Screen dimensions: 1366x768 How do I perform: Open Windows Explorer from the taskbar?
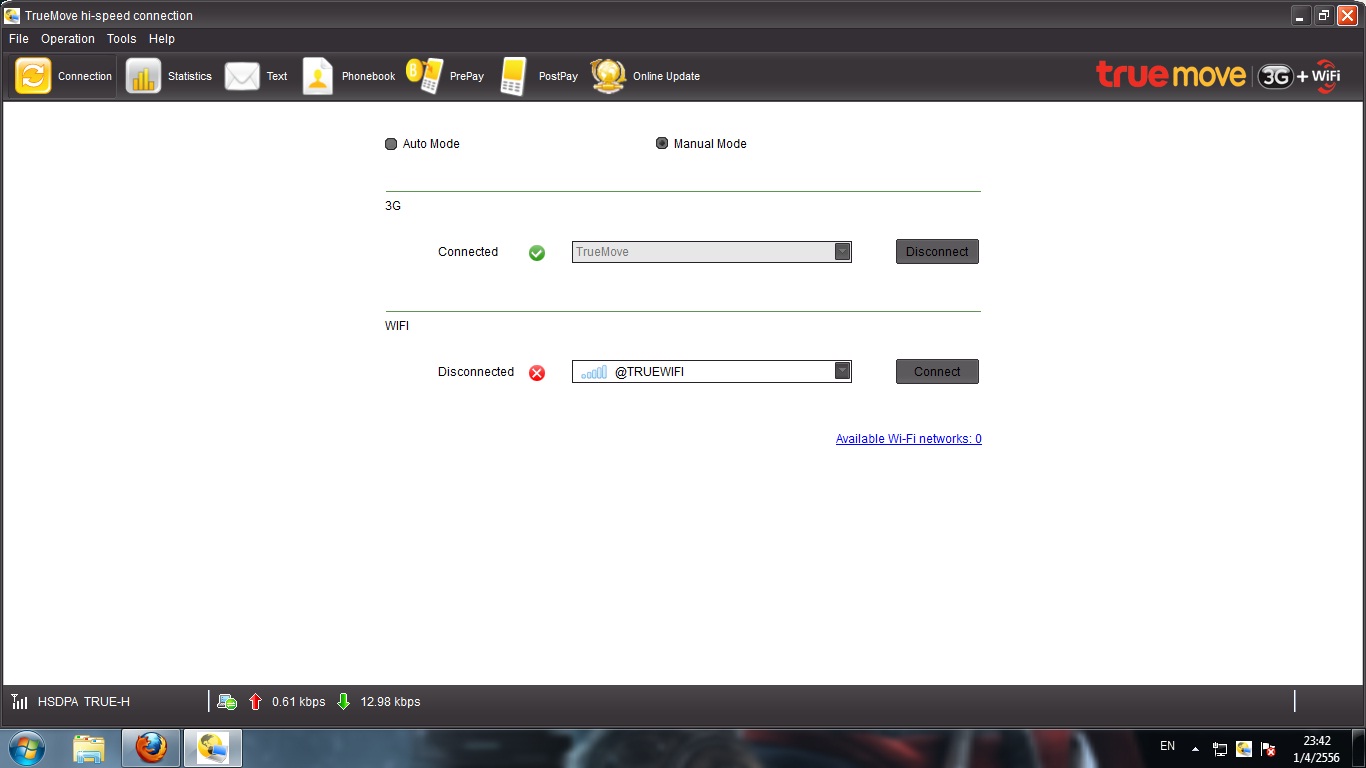[89, 748]
